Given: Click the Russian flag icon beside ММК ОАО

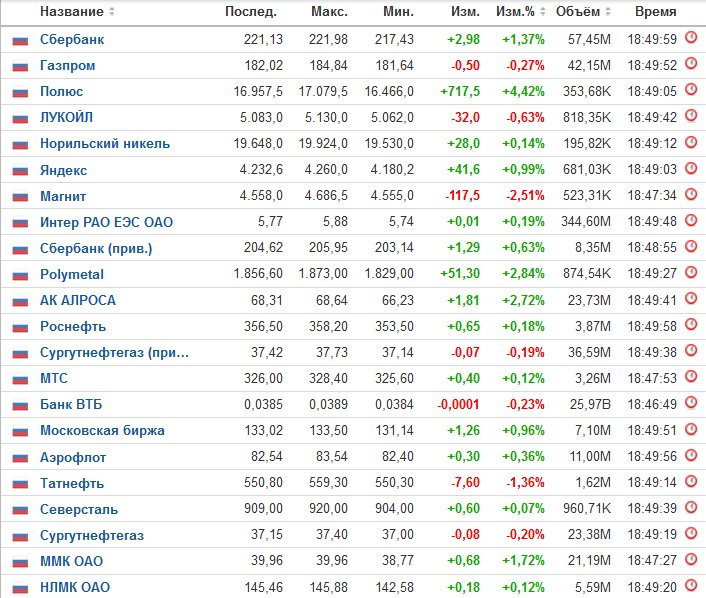Looking at the screenshot, I should click(x=20, y=563).
